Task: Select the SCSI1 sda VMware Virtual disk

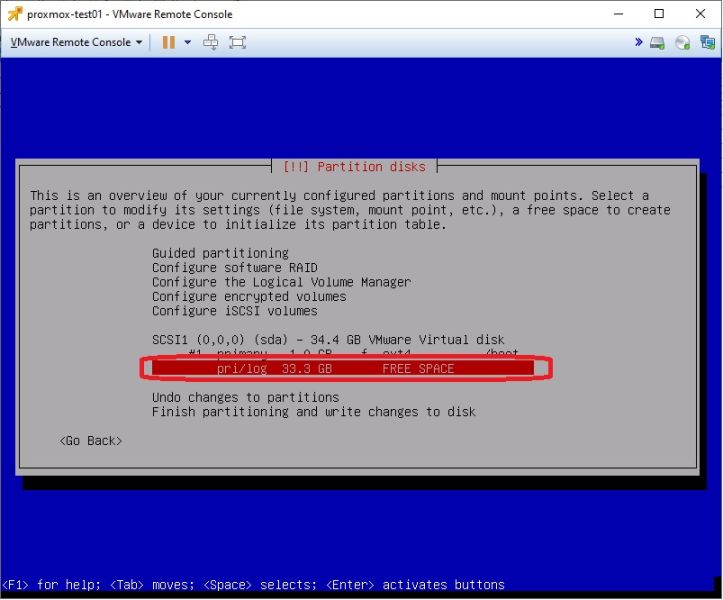Action: tap(328, 339)
